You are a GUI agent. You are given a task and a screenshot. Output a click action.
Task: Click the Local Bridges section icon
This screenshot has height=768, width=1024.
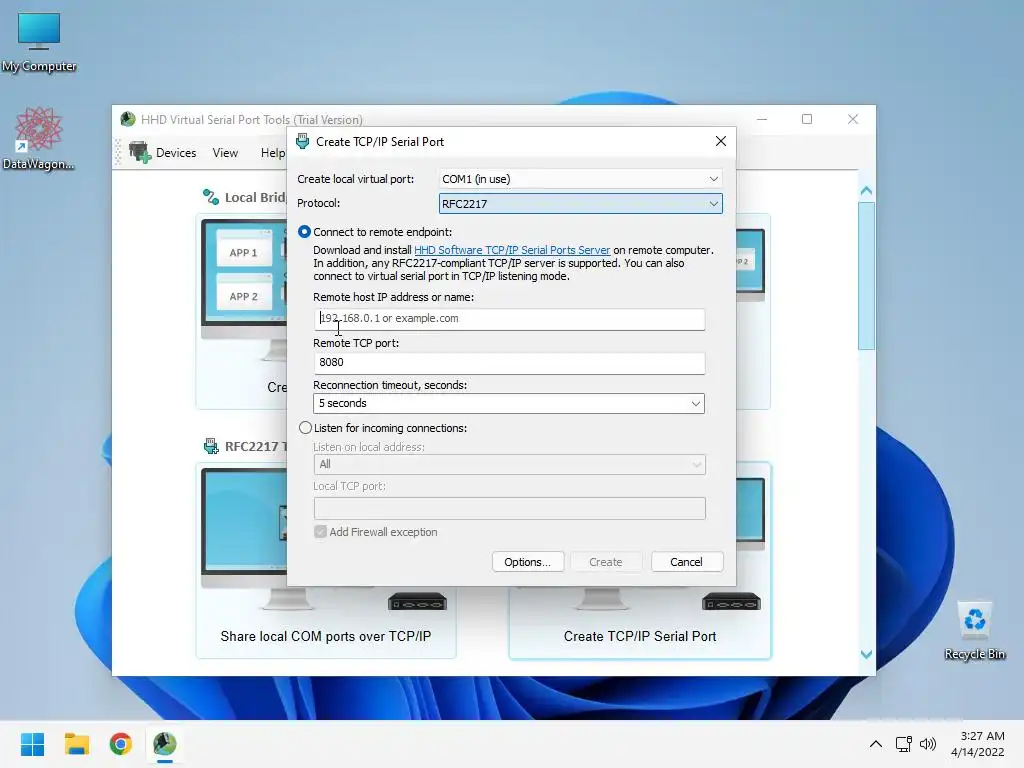tap(210, 197)
